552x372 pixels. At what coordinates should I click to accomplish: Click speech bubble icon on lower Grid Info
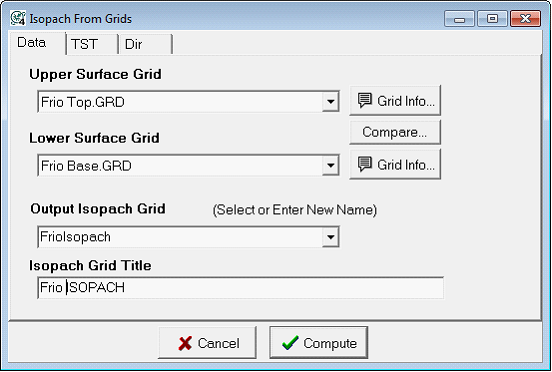coord(365,164)
